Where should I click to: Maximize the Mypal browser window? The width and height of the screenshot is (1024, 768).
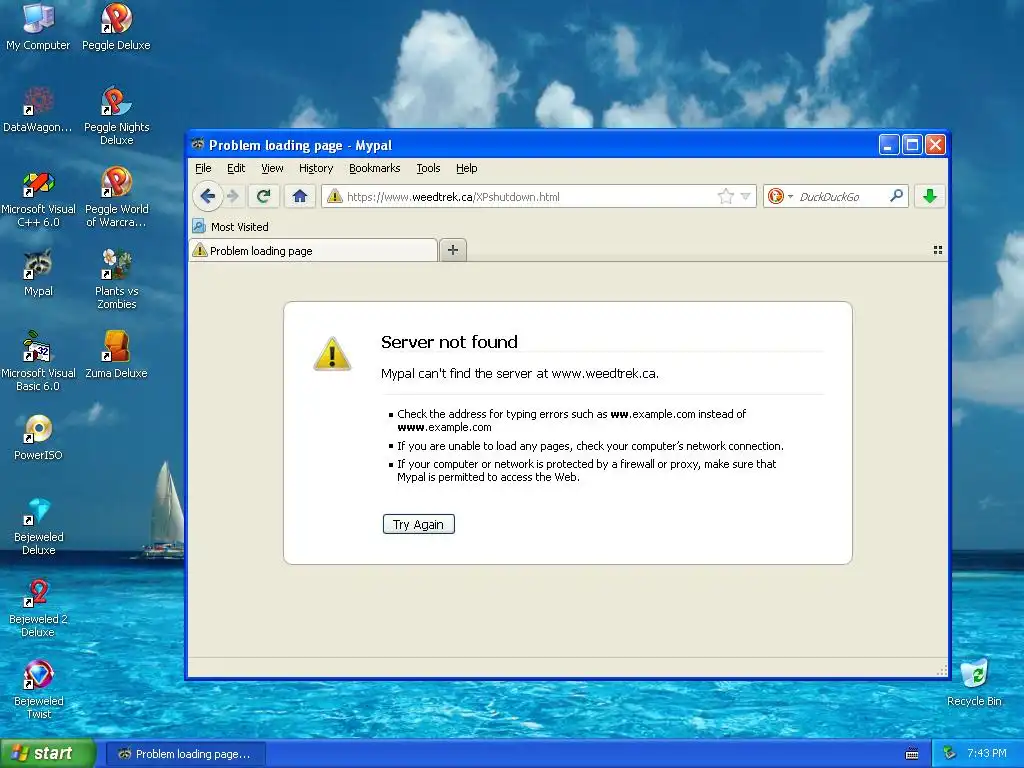click(912, 144)
